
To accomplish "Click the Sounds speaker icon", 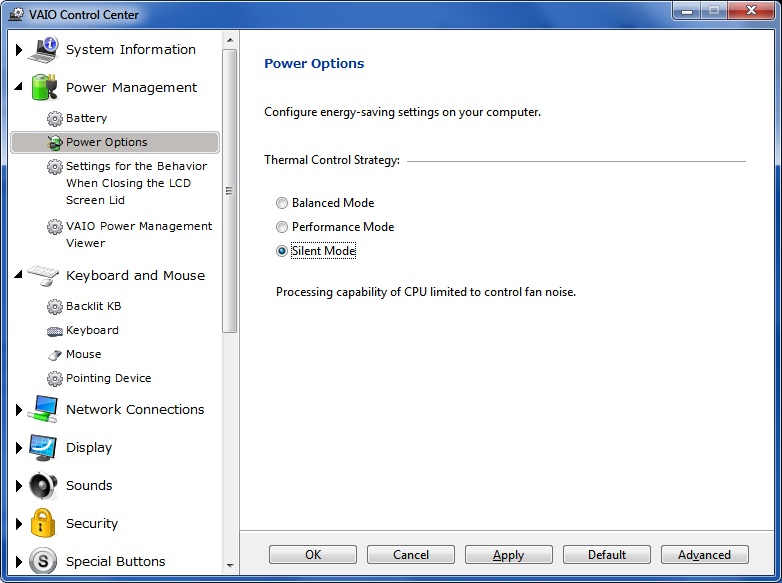I will click(43, 485).
